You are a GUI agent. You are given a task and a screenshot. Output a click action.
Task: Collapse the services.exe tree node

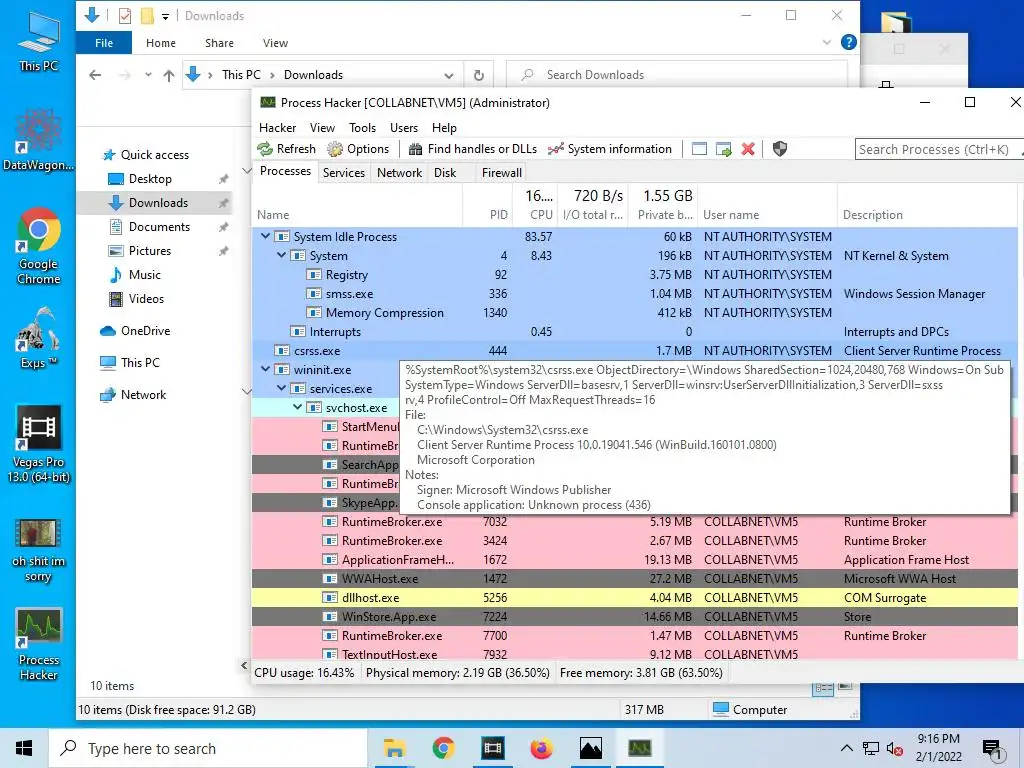[x=281, y=388]
